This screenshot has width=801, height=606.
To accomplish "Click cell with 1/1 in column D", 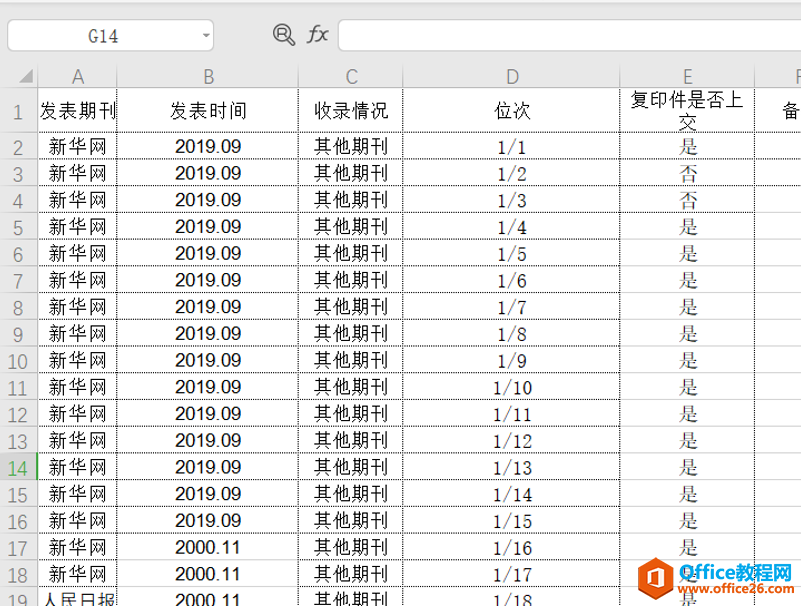I will coord(512,147).
